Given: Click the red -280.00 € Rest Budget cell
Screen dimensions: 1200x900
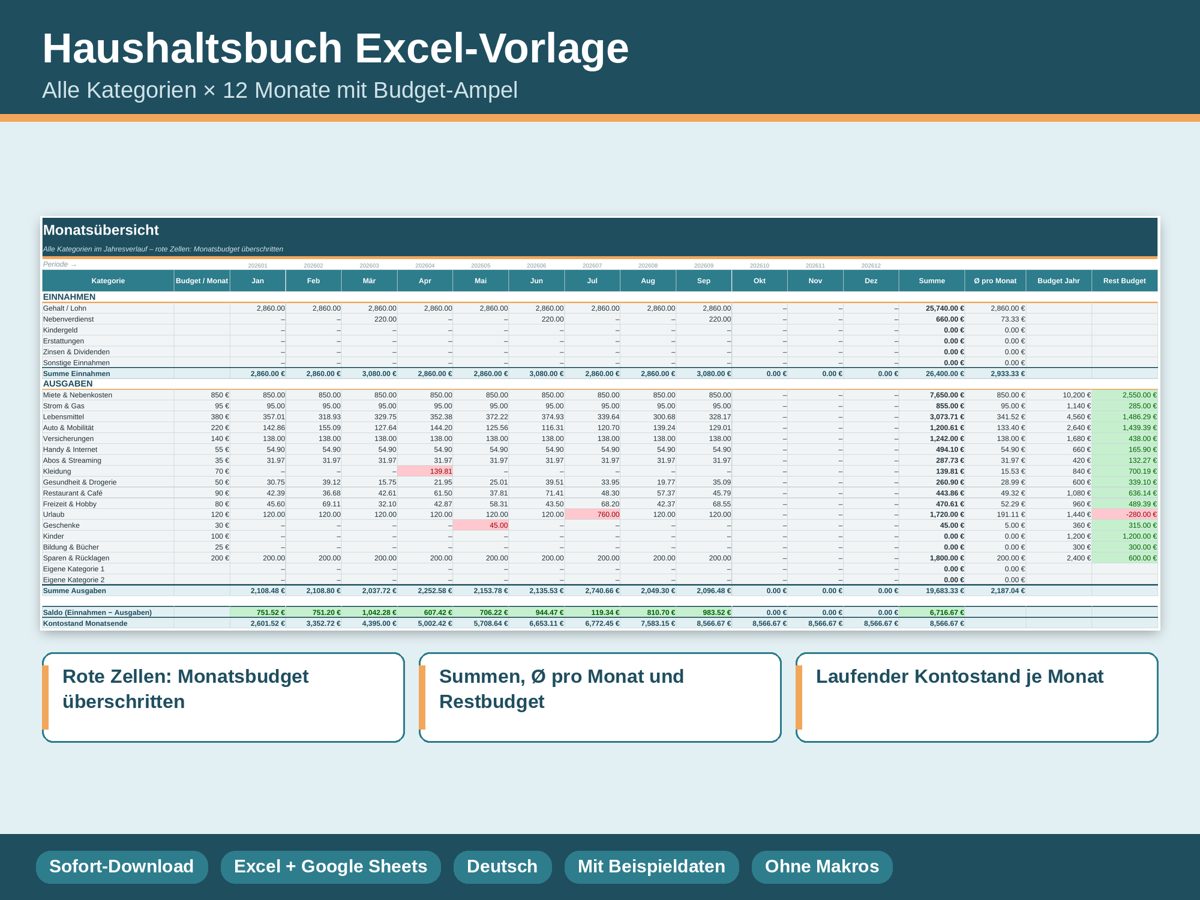Looking at the screenshot, I should pos(1125,514).
